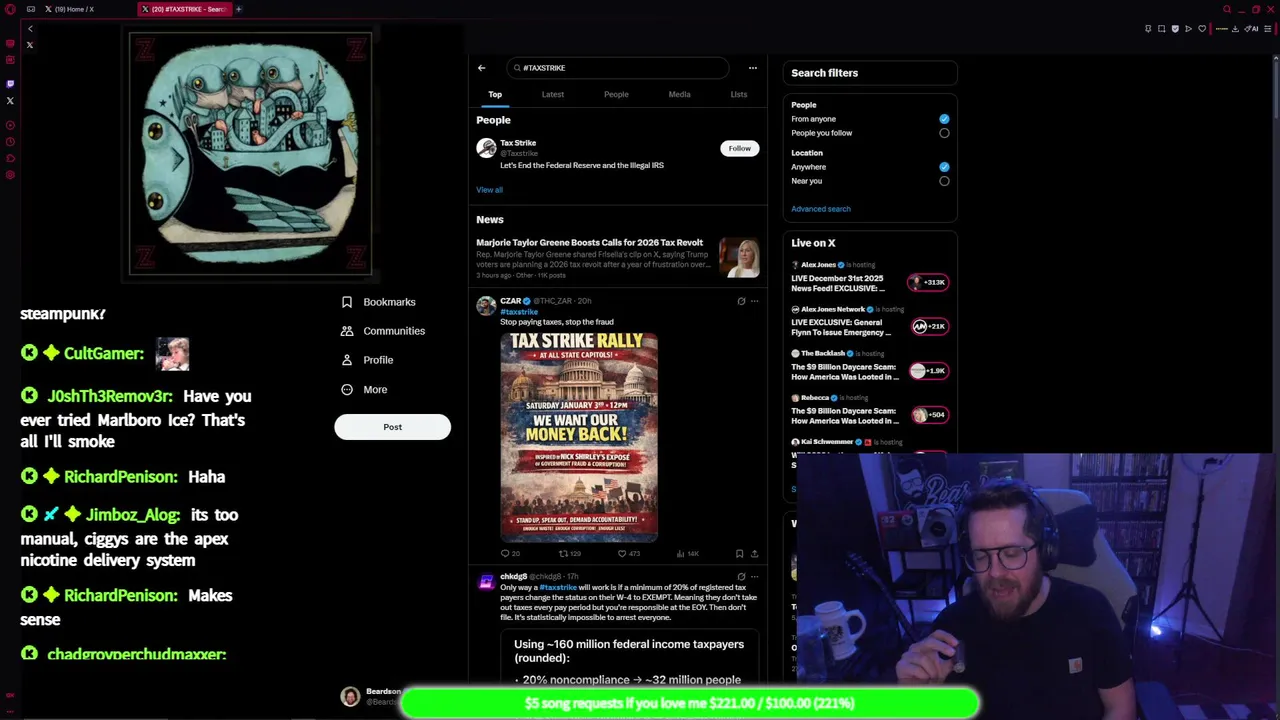Switch to the Latest results tab
1280x720 pixels.
tap(553, 94)
